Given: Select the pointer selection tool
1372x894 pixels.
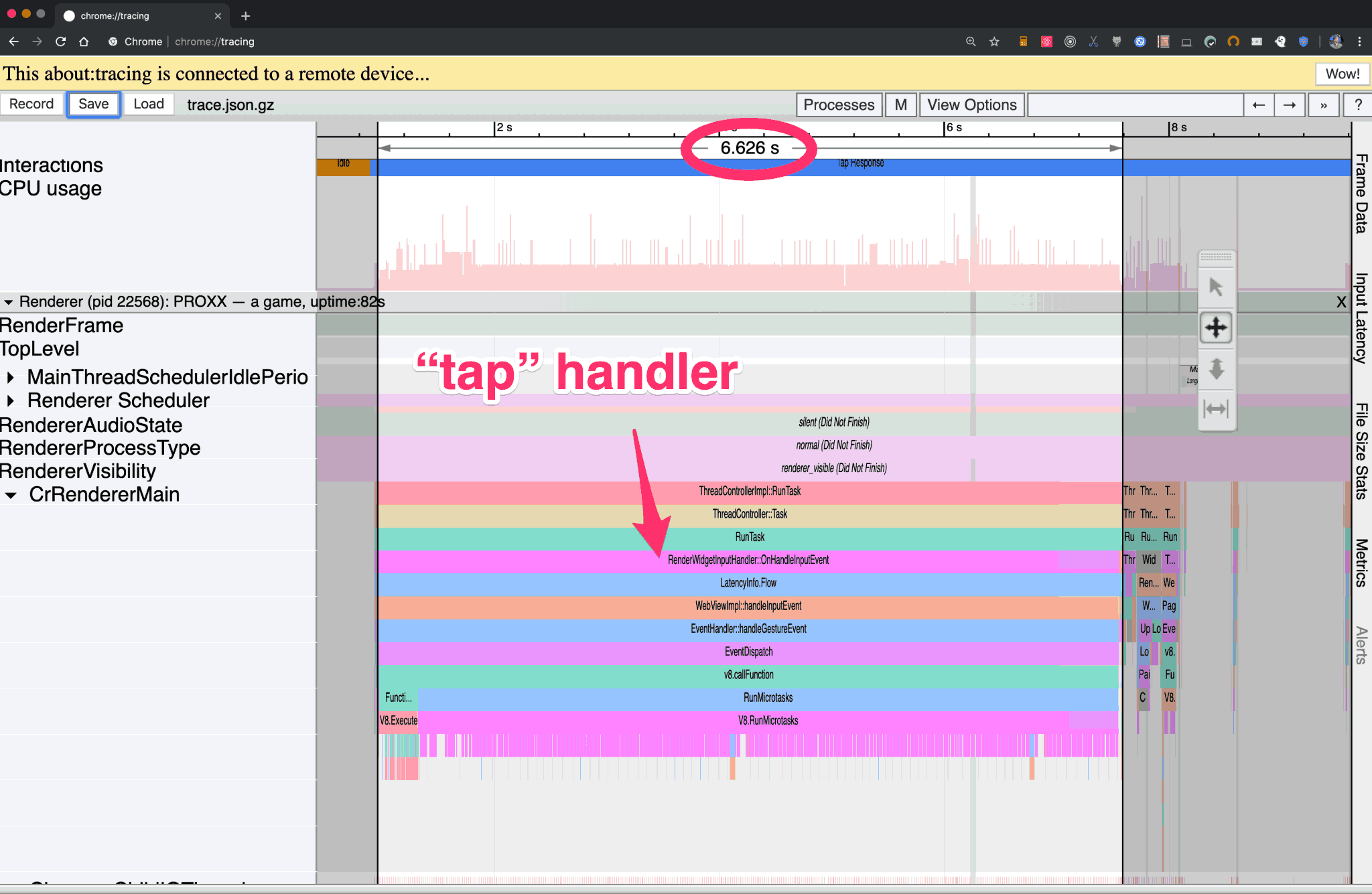Looking at the screenshot, I should coord(1216,287).
